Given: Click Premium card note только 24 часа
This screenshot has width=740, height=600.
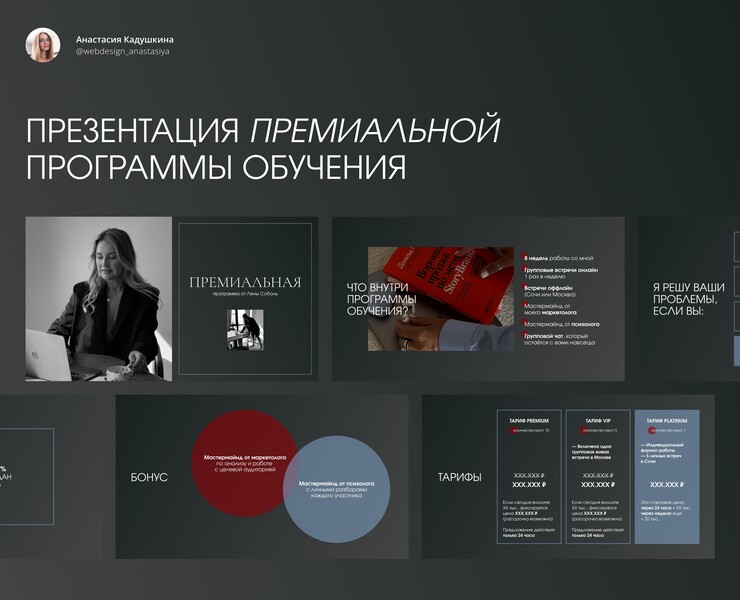Looking at the screenshot, I should pyautogui.click(x=519, y=536).
